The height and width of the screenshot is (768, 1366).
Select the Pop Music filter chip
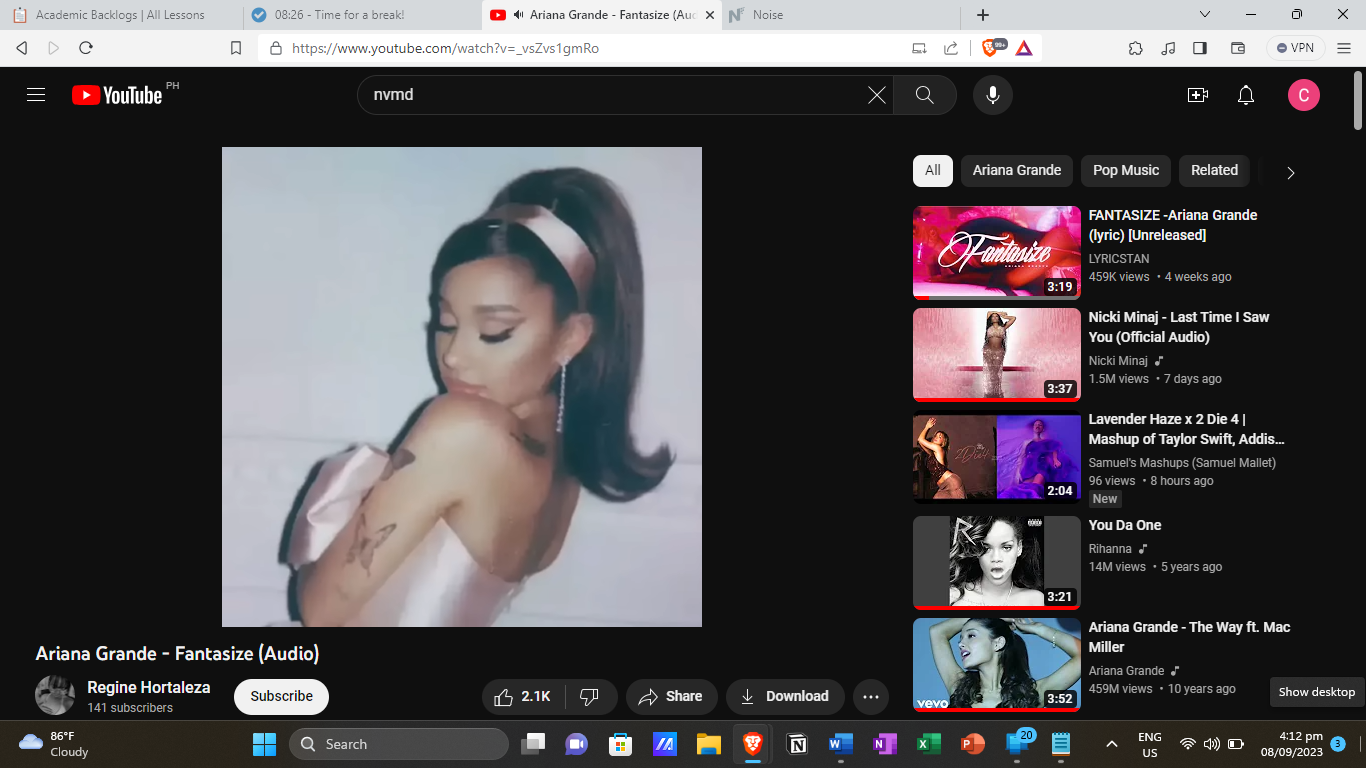point(1126,170)
